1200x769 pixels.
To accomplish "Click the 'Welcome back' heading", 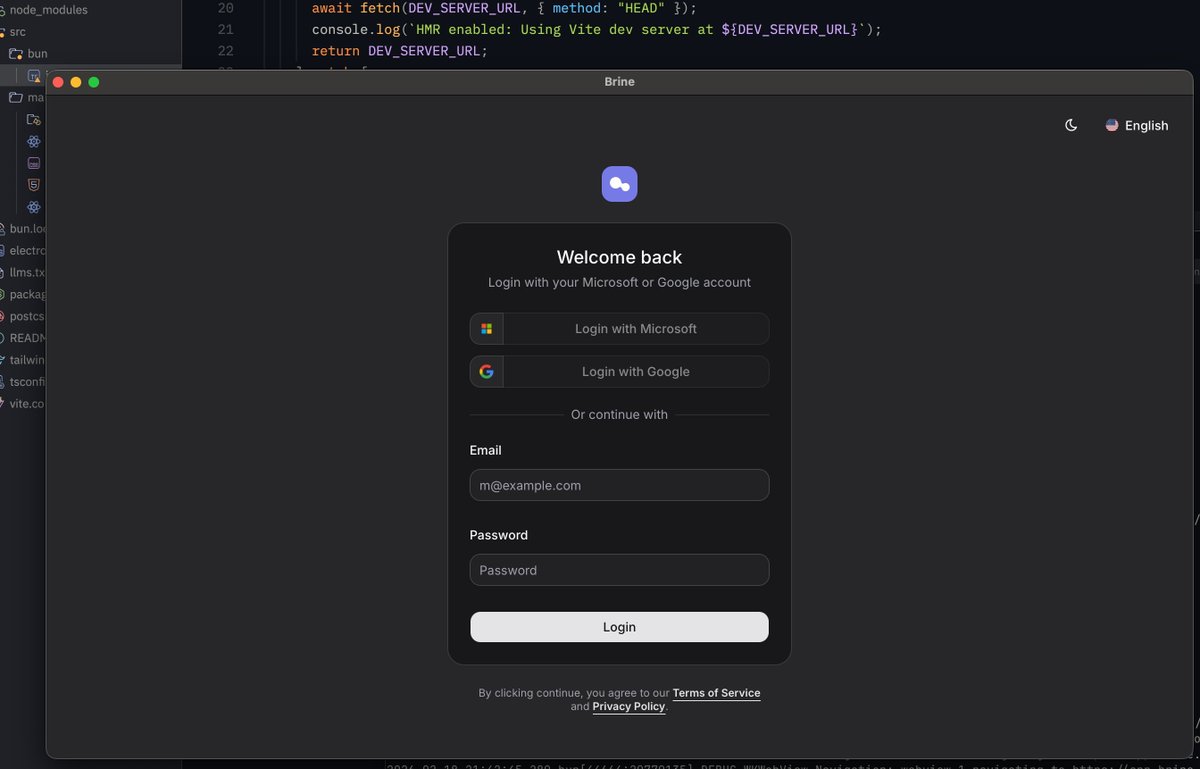I will coord(619,257).
